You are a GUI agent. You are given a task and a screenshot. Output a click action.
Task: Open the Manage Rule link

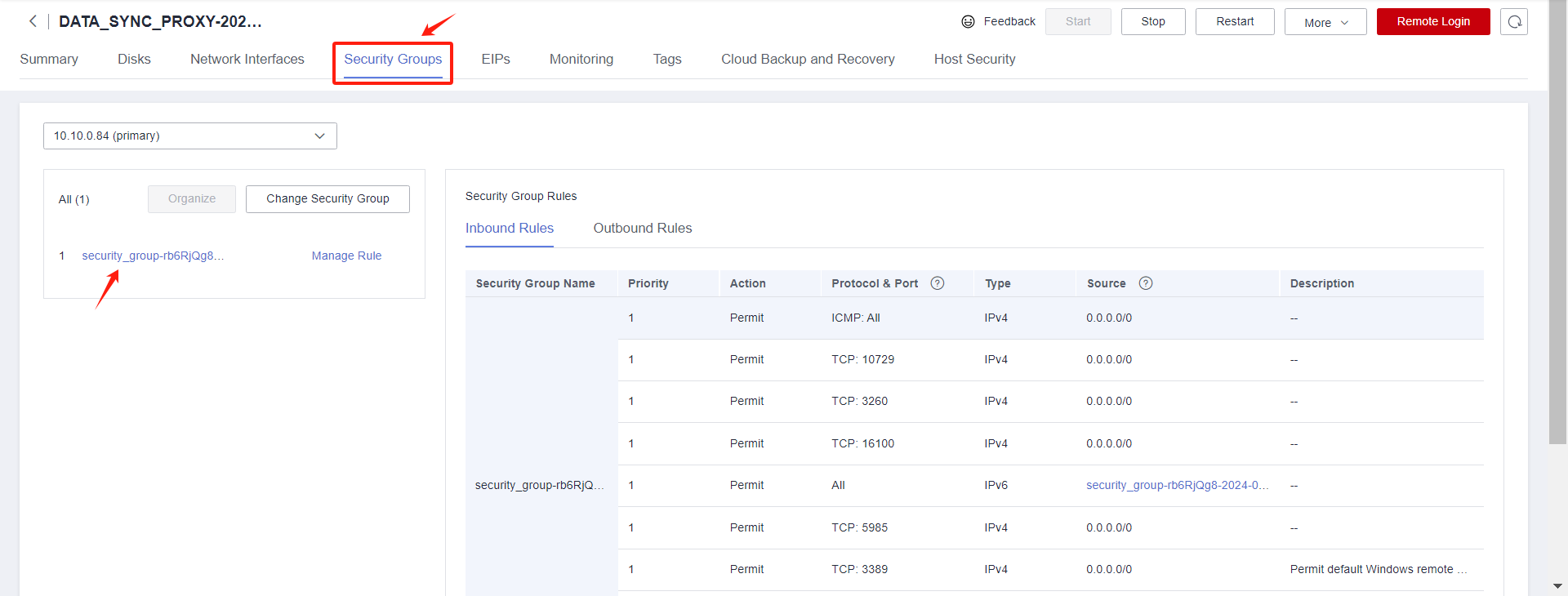point(346,256)
